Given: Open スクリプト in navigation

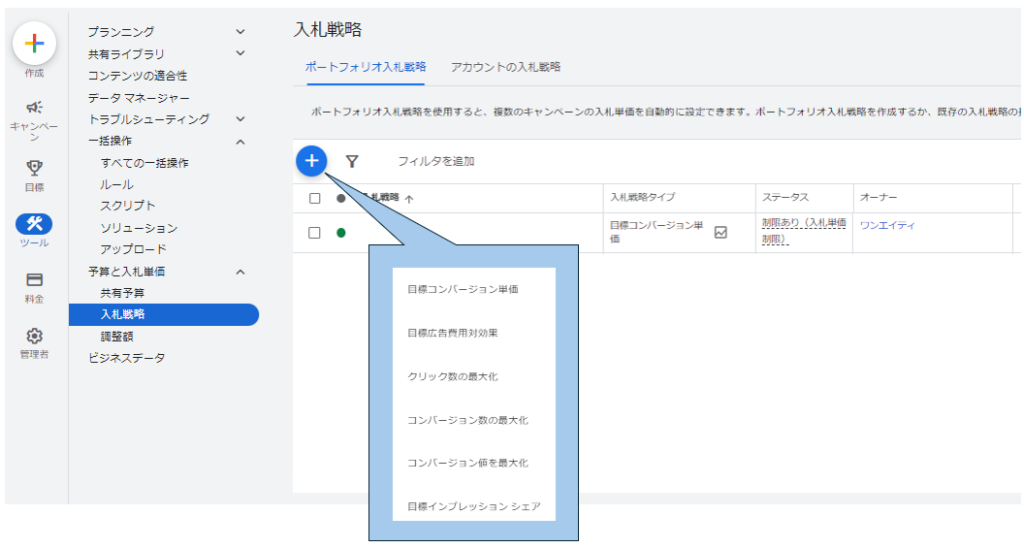Looking at the screenshot, I should [127, 206].
